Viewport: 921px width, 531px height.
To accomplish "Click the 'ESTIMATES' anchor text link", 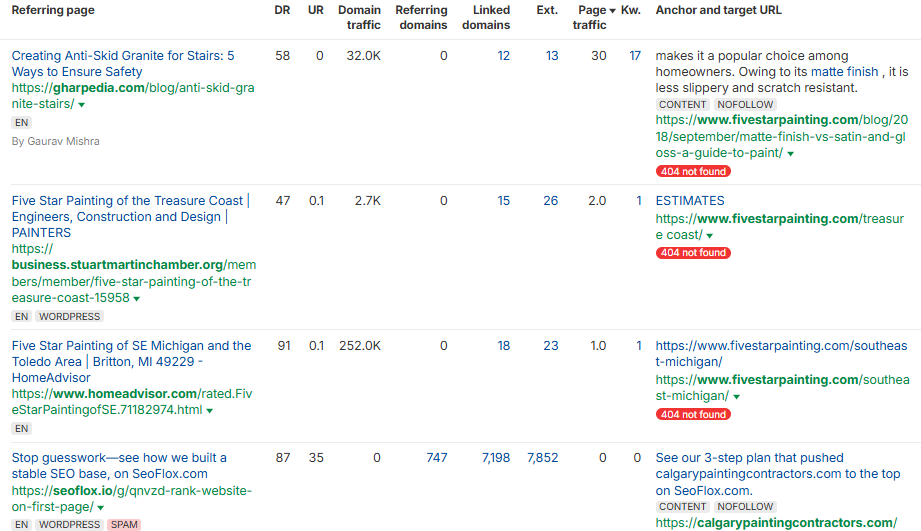I will [690, 201].
